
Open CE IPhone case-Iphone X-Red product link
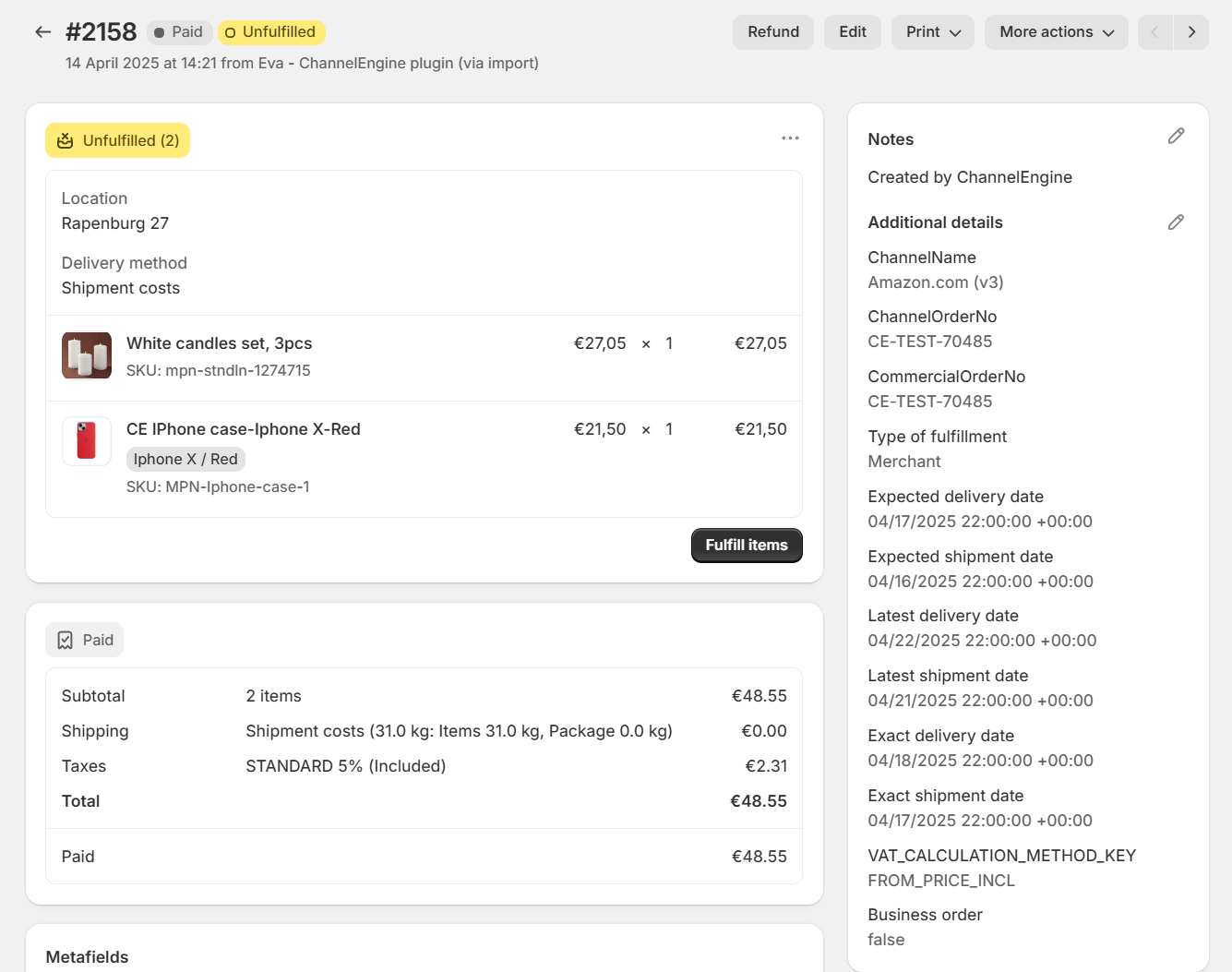pyautogui.click(x=243, y=429)
